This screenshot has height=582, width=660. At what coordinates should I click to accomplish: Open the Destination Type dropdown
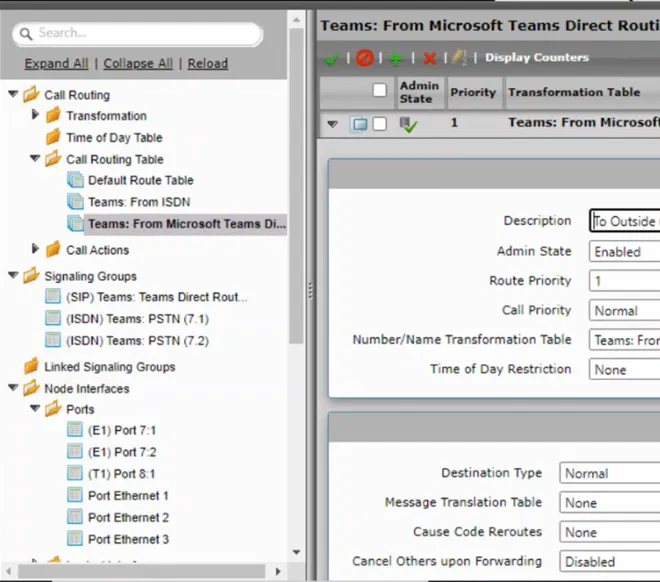[608, 474]
